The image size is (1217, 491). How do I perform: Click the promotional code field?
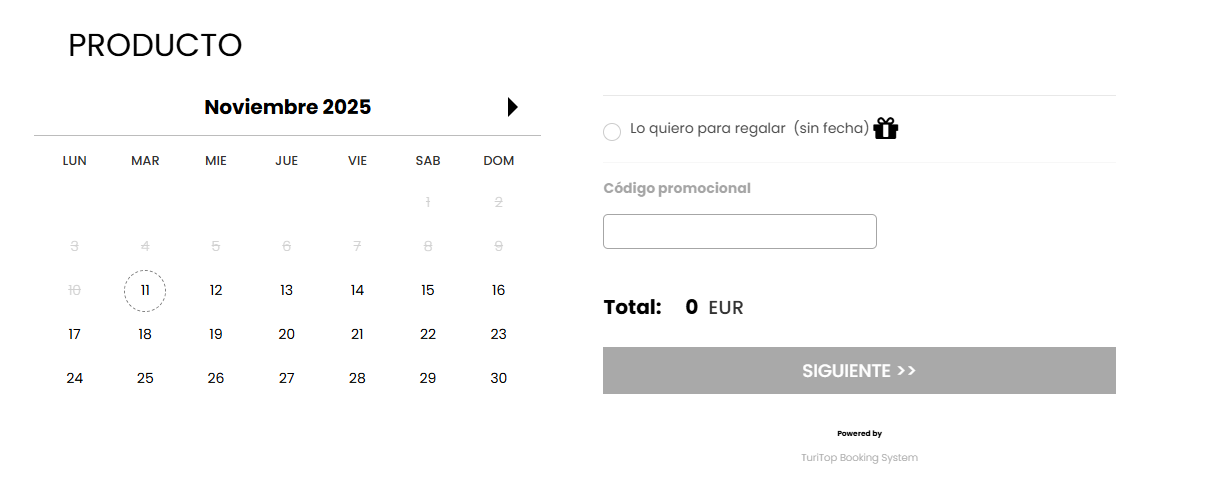click(739, 231)
